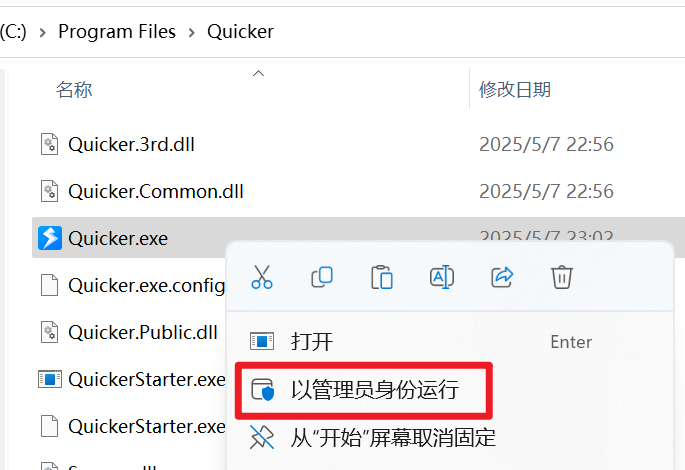
Task: Toggle sort arrow above 名称 column
Action: [x=259, y=73]
